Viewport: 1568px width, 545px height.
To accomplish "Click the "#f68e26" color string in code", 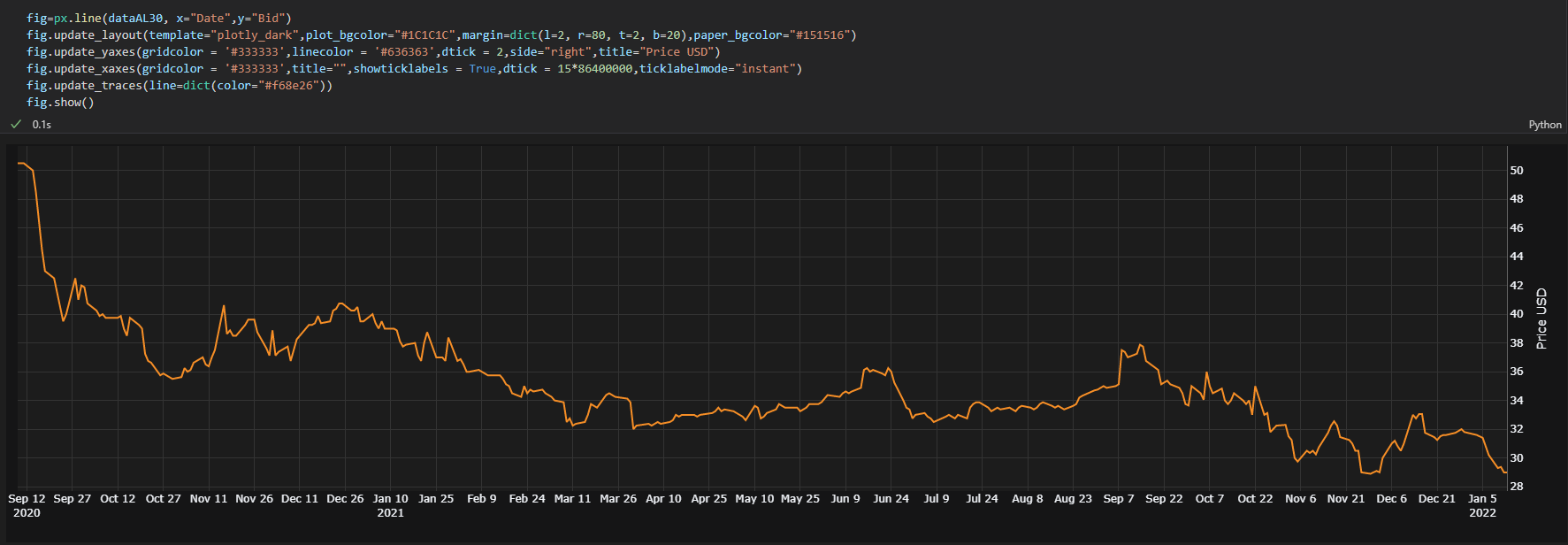I will [x=288, y=85].
